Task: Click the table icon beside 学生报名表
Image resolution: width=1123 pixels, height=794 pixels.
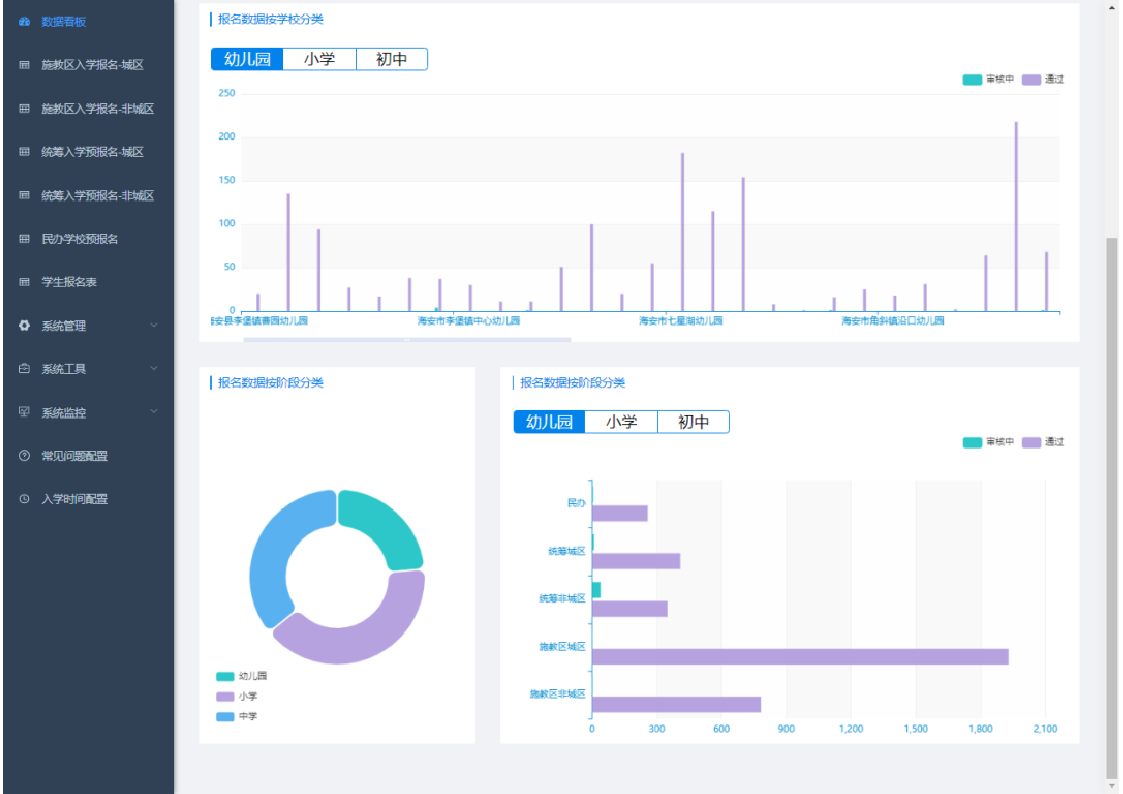Action: click(x=25, y=283)
